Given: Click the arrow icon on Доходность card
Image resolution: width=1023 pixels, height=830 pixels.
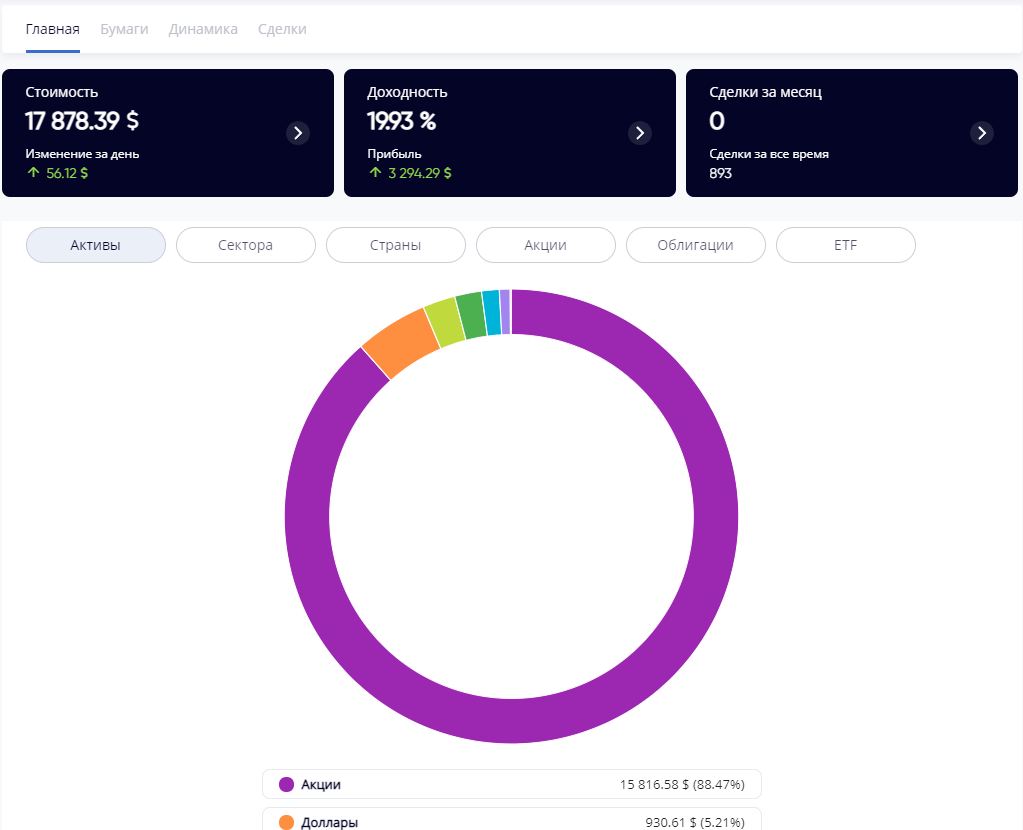Looking at the screenshot, I should 640,133.
